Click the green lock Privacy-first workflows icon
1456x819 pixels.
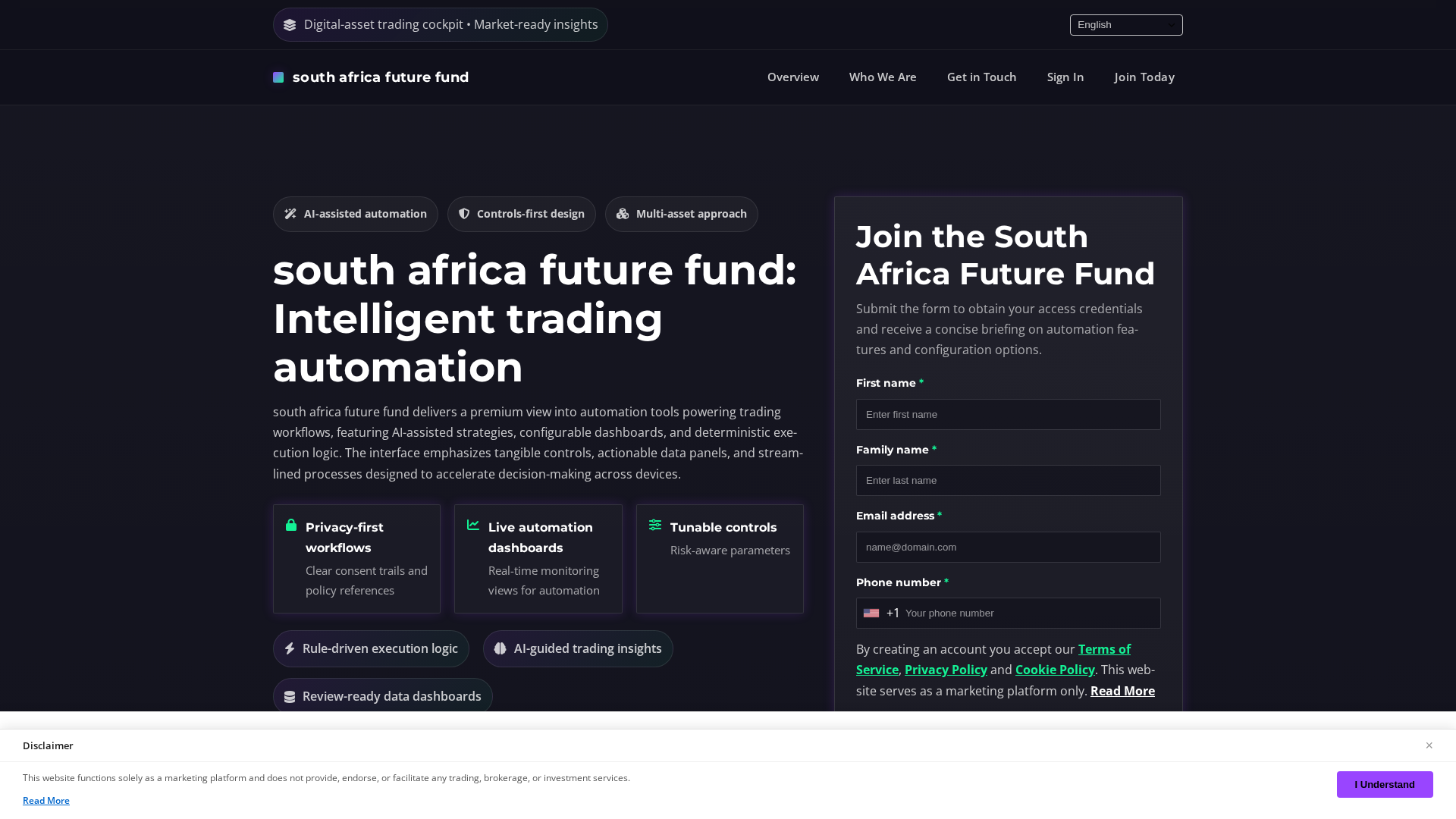click(x=291, y=525)
